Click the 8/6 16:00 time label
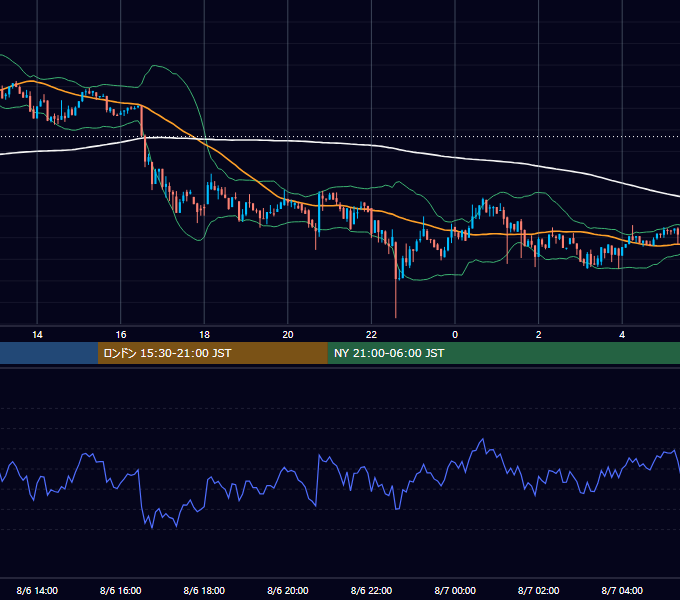The height and width of the screenshot is (600, 680). coord(121,590)
